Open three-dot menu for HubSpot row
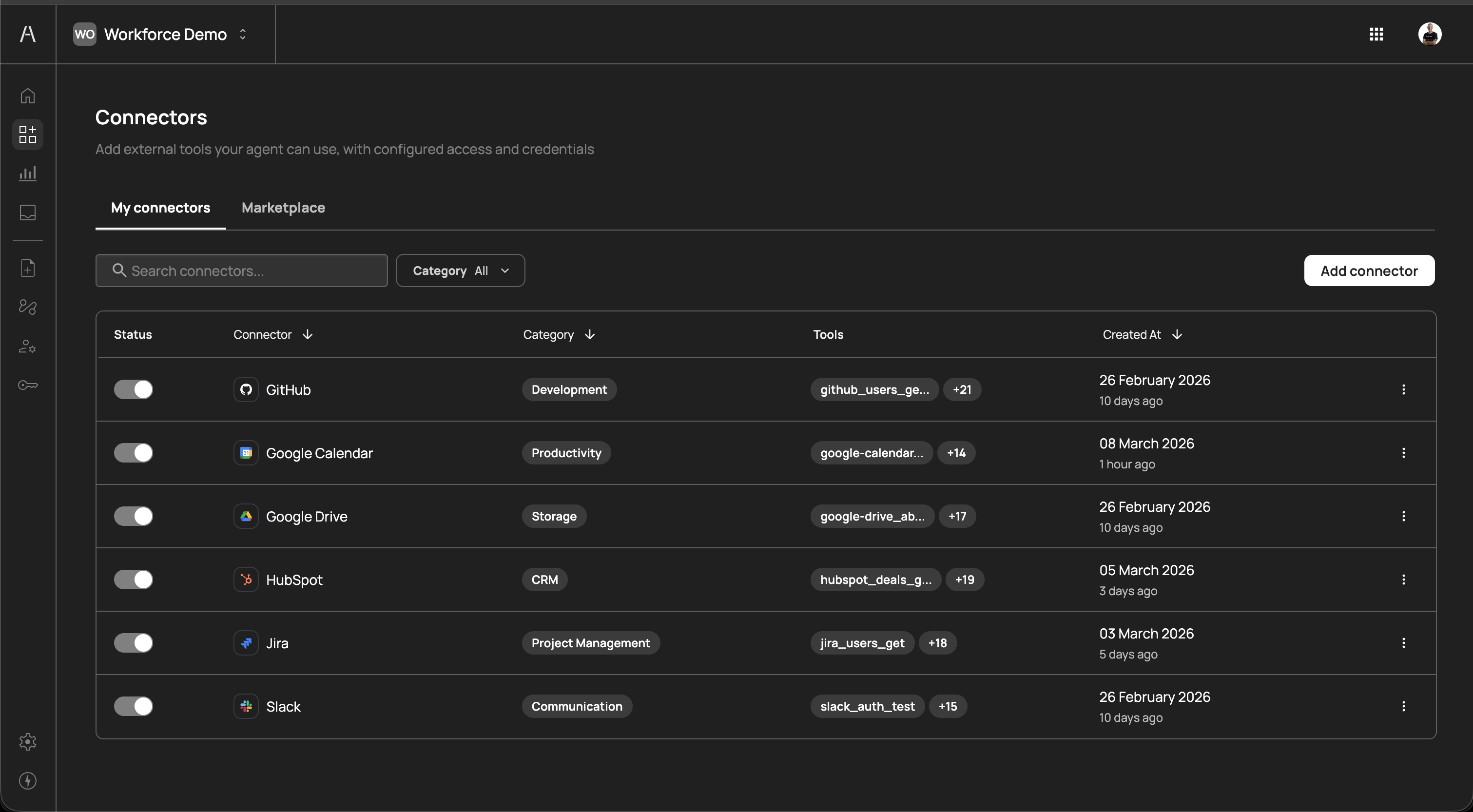This screenshot has width=1473, height=812. [x=1403, y=579]
